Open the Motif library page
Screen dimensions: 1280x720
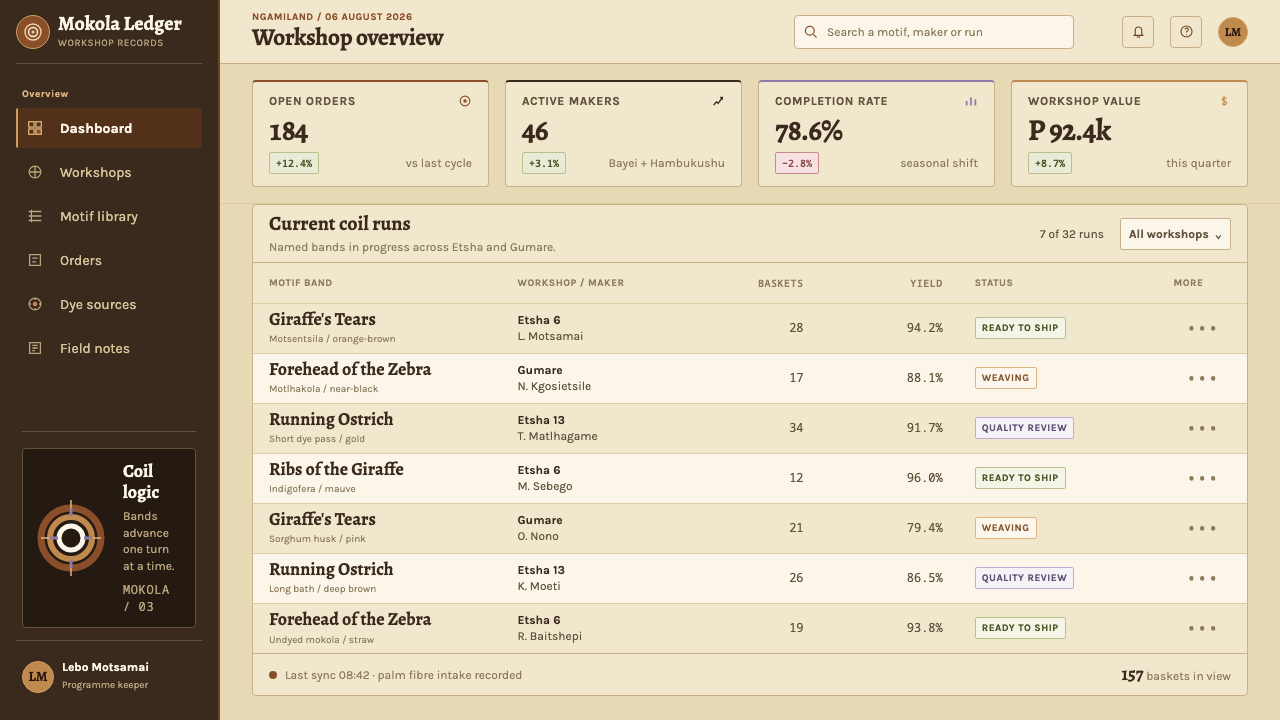pyautogui.click(x=109, y=216)
